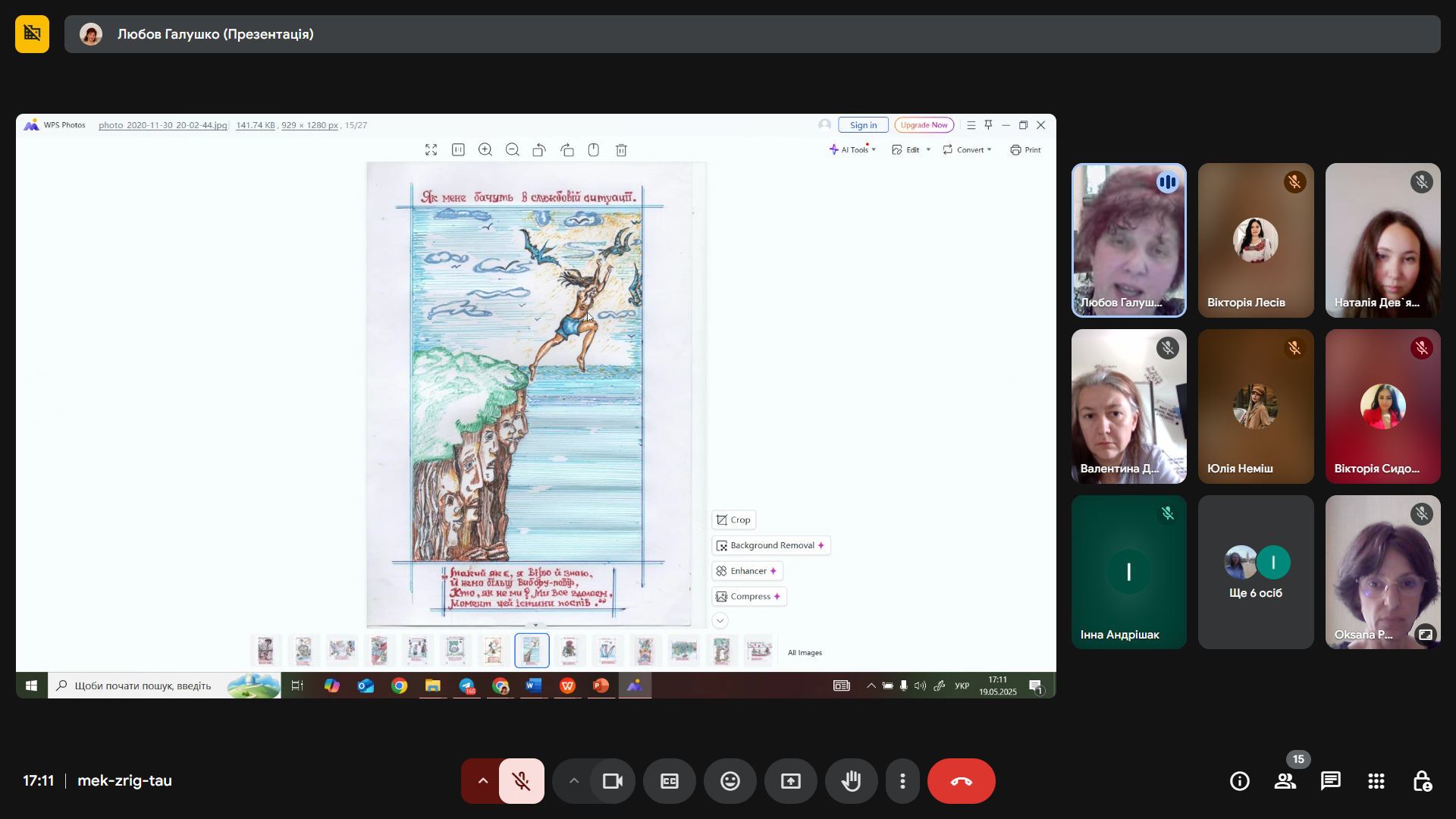Open the first filmstrip thumbnail
Viewport: 1456px width, 819px height.
[x=265, y=651]
